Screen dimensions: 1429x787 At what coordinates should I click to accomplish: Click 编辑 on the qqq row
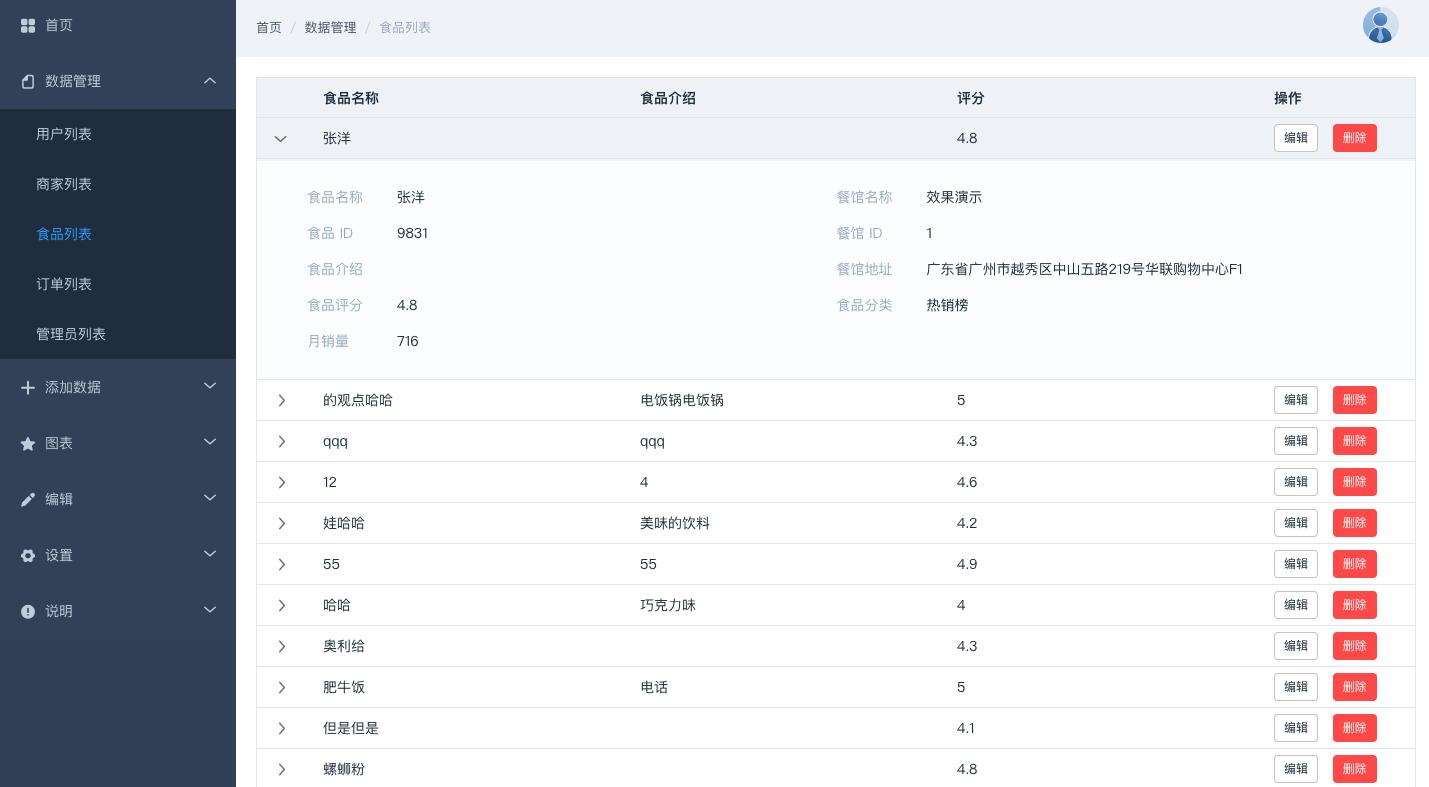(x=1296, y=441)
